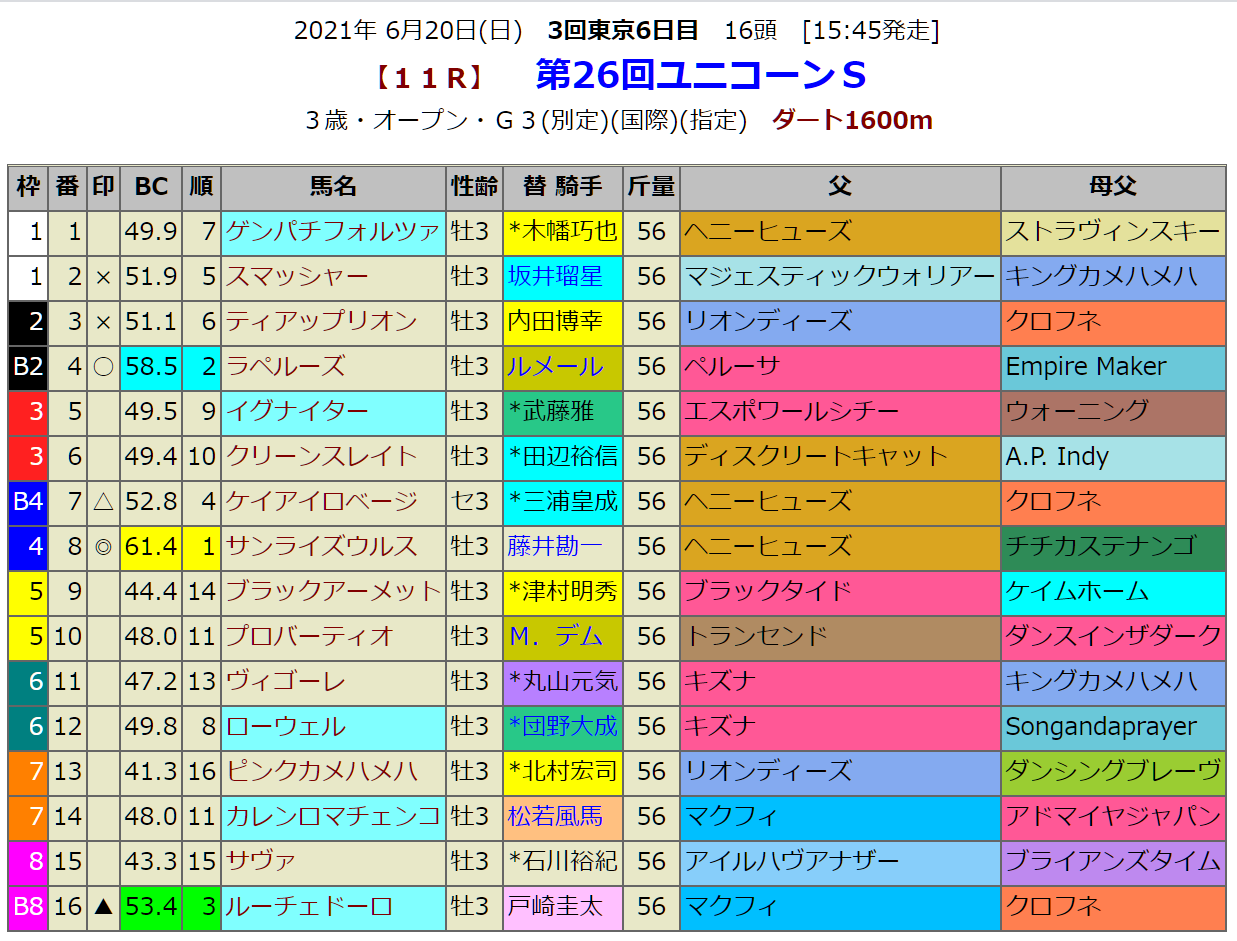
Task: Click the yellow 61.4 BC value cell
Action: click(x=151, y=547)
